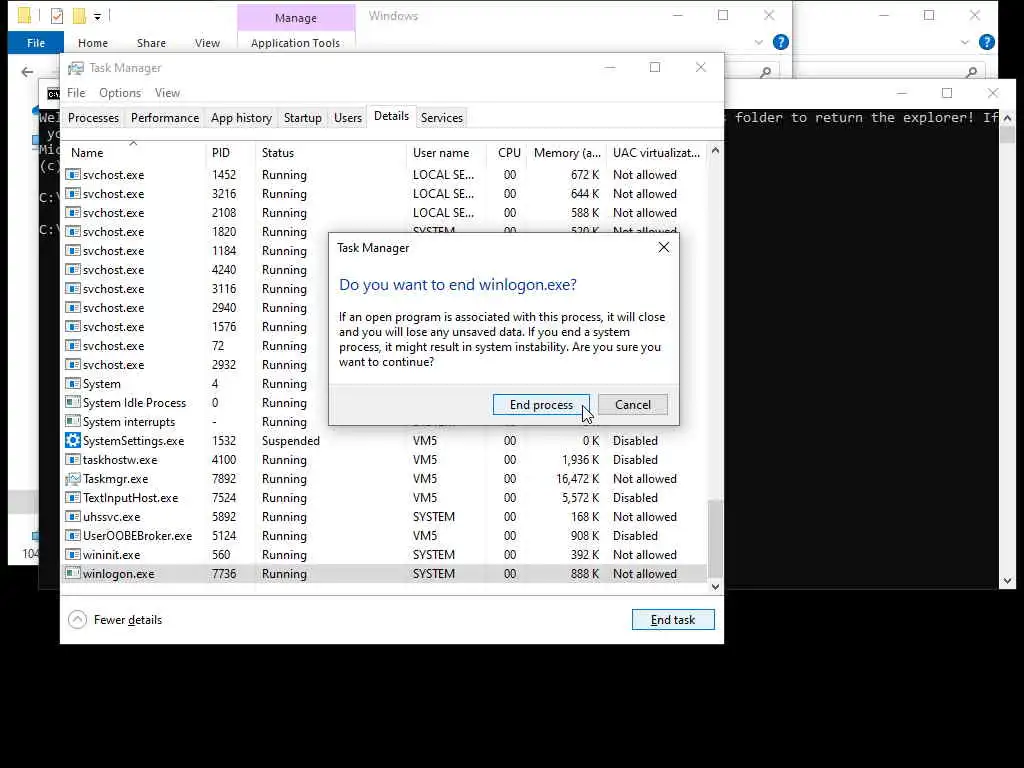The height and width of the screenshot is (768, 1024).
Task: Select svchost.exe row with PID 72
Action: tap(385, 345)
